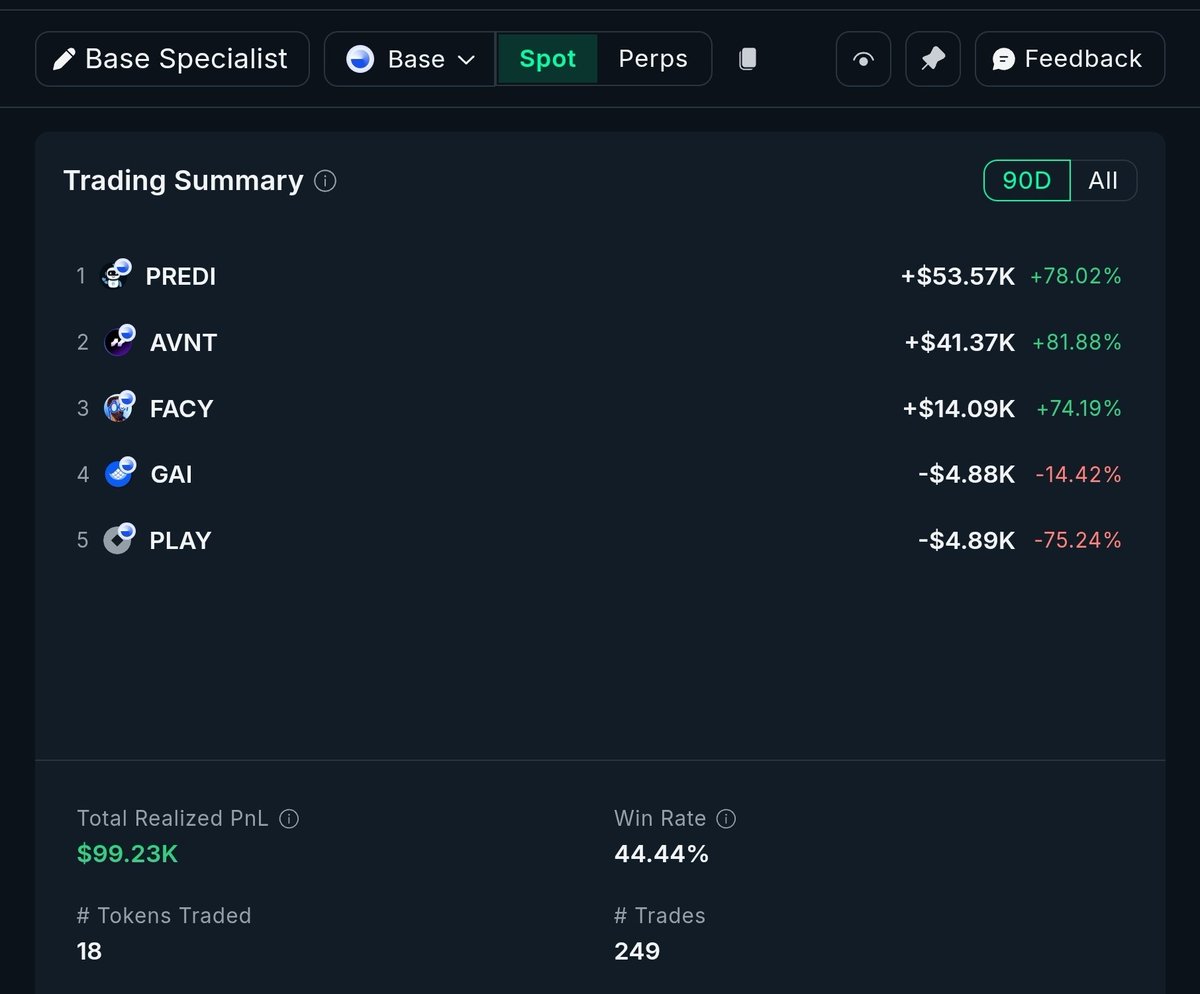Toggle the eye watch icon button

click(x=863, y=59)
